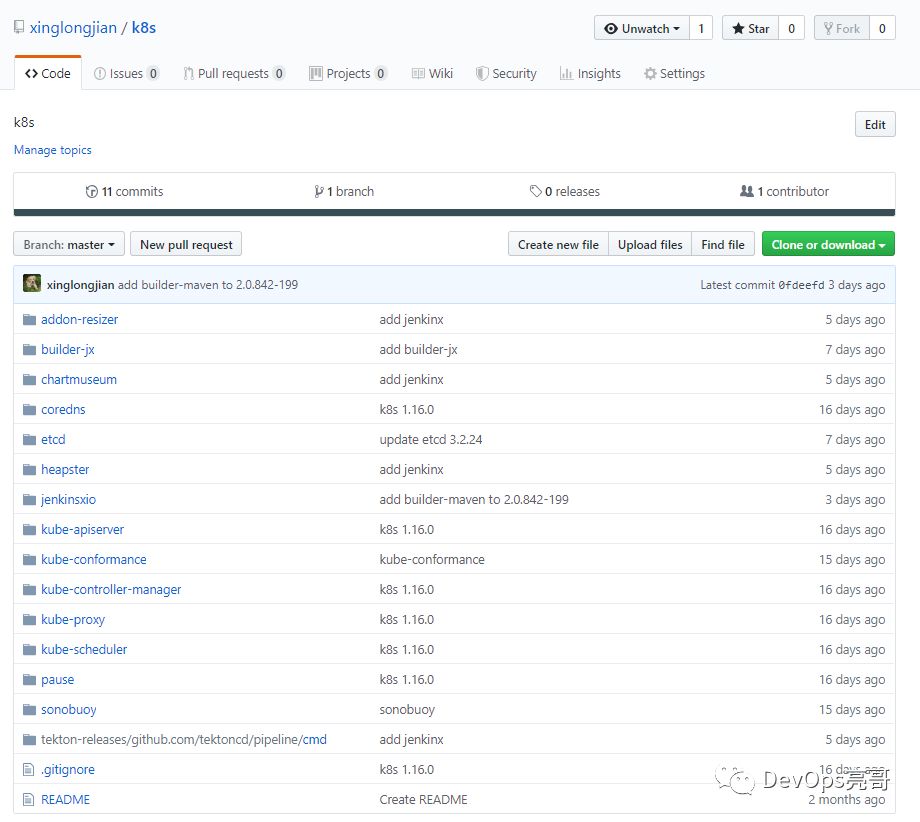Open the .gitignore file link
Screen dimensions: 920x822
coord(67,769)
